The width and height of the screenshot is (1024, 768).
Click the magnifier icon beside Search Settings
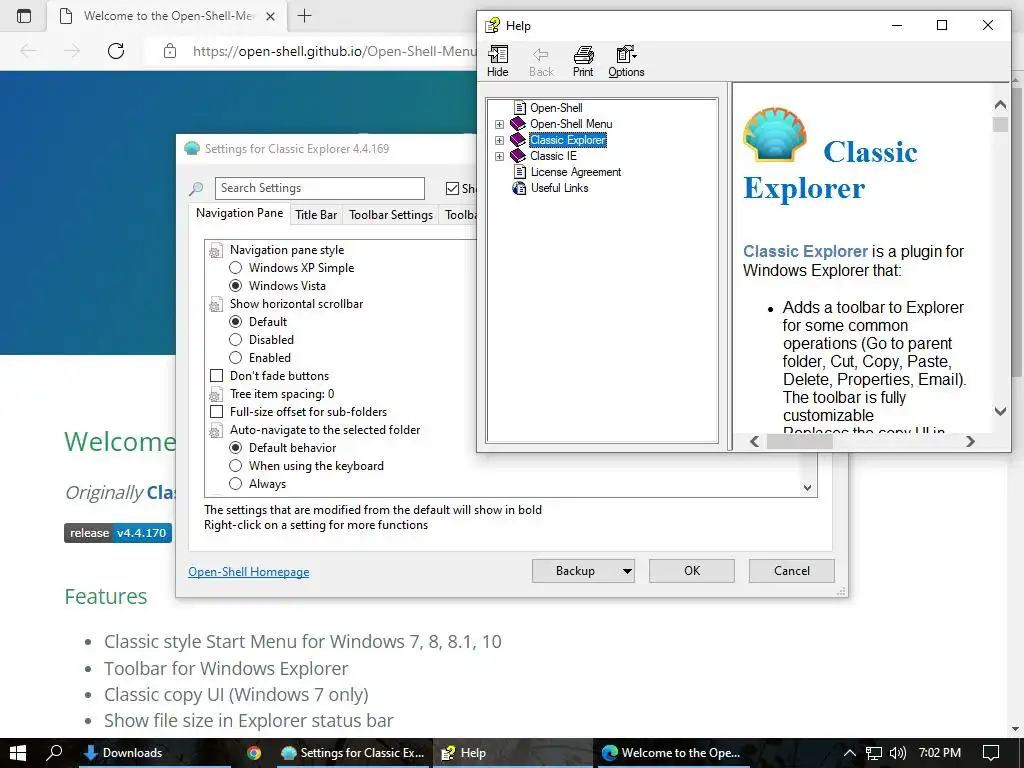pyautogui.click(x=196, y=189)
